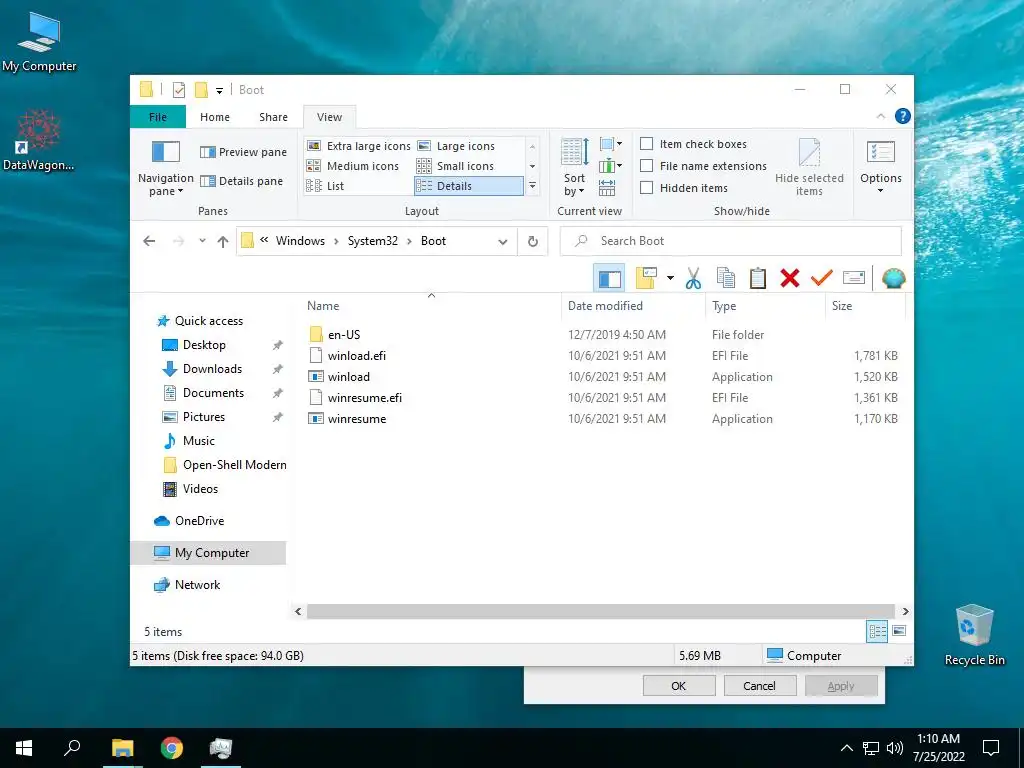Click the Navigation pane ribbon button
The image size is (1024, 768).
point(165,167)
